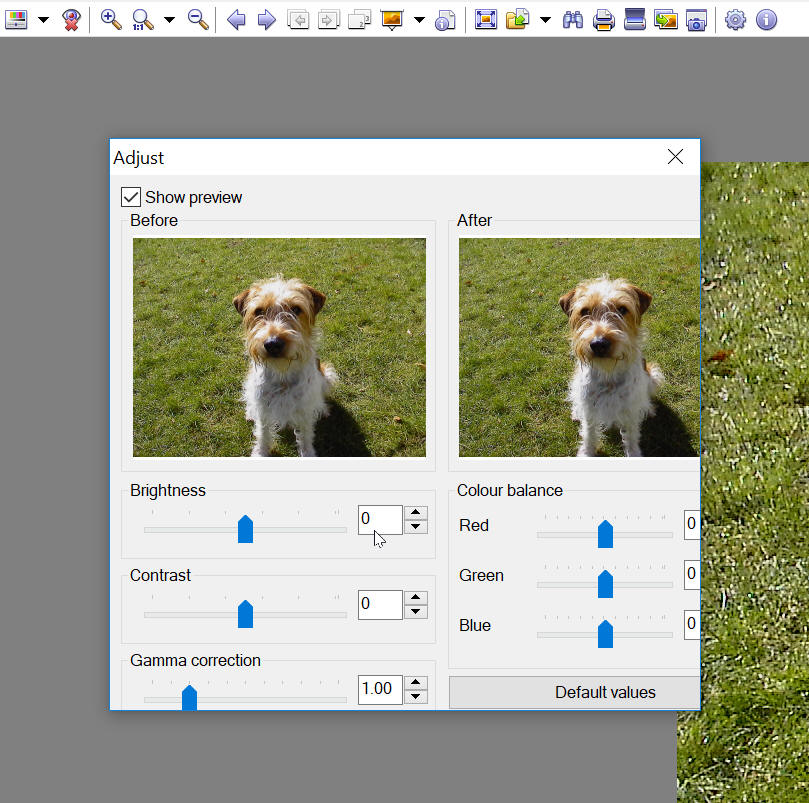Toggle the fullscreen view icon
Screen dimensions: 809x803
(x=486, y=19)
